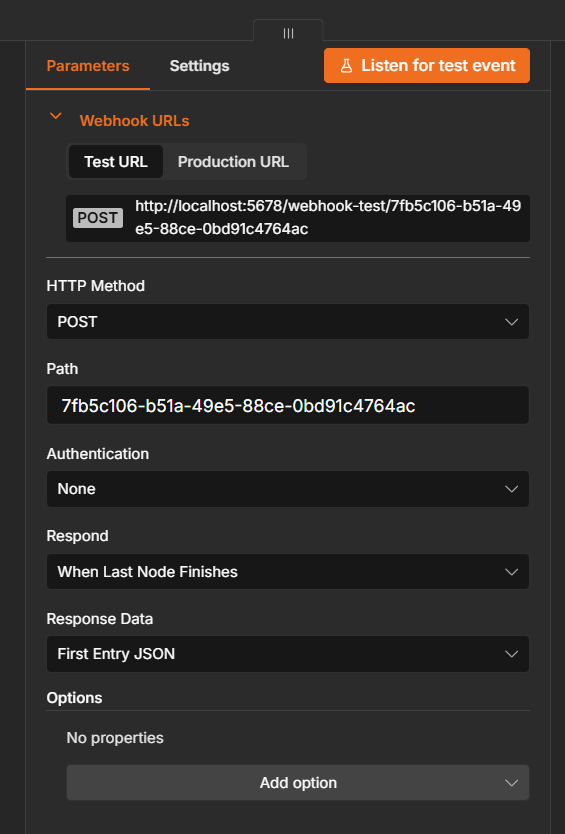This screenshot has height=834, width=565.
Task: Click the POST badge beside the webhook URL
Action: pyautogui.click(x=97, y=218)
